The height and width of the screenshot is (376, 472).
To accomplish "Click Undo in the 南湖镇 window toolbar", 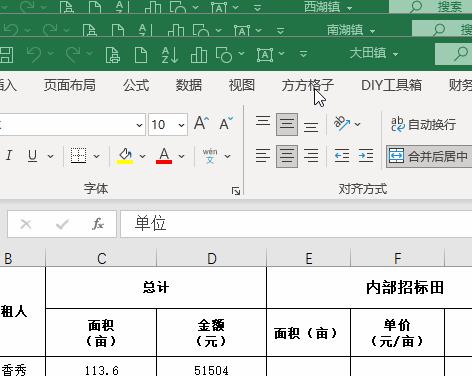I will [11, 30].
